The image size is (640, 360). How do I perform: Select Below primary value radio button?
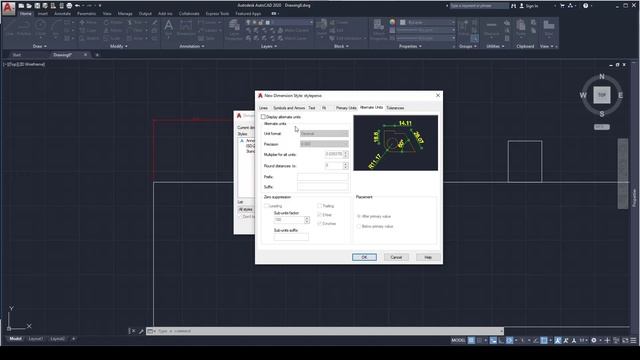coord(359,226)
